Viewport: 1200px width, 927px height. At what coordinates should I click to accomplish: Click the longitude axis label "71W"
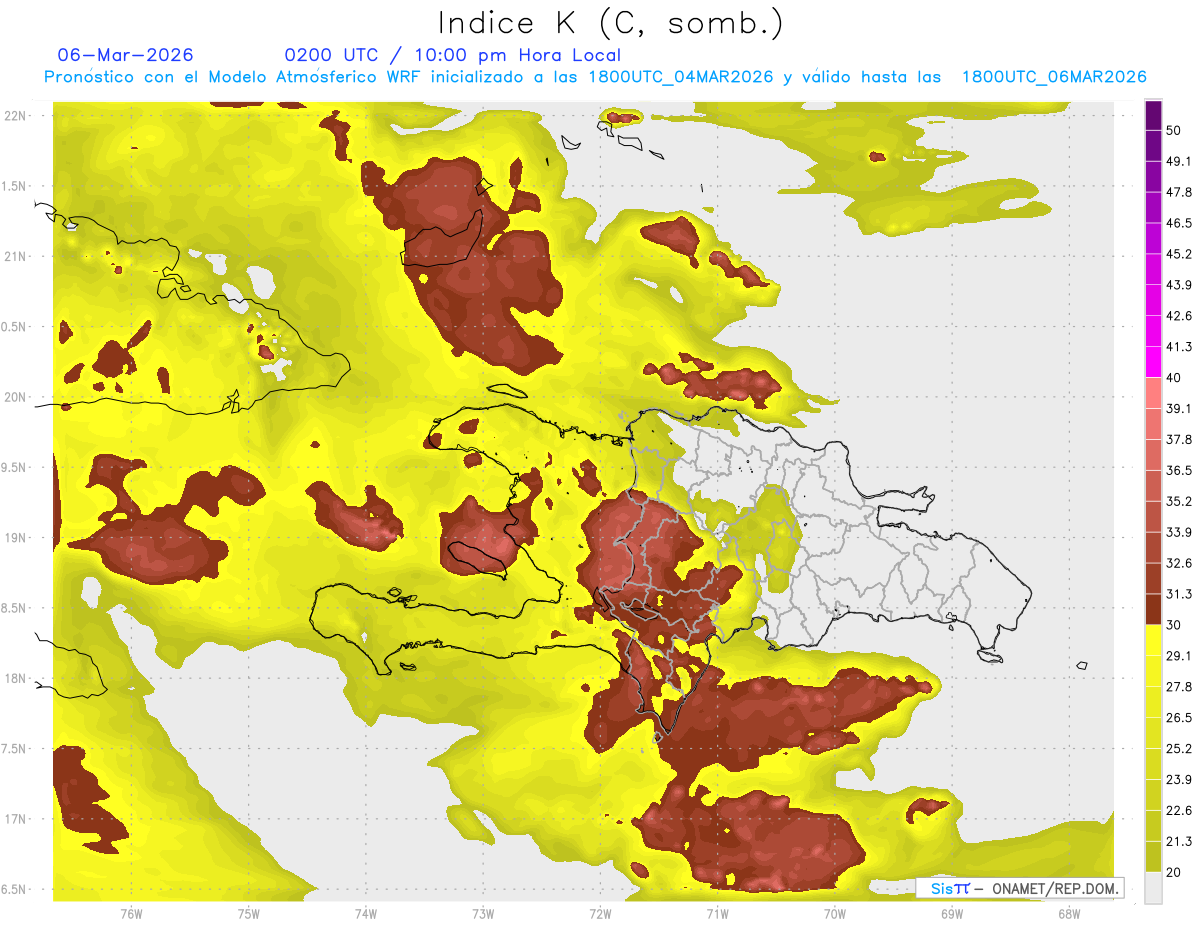click(x=717, y=914)
